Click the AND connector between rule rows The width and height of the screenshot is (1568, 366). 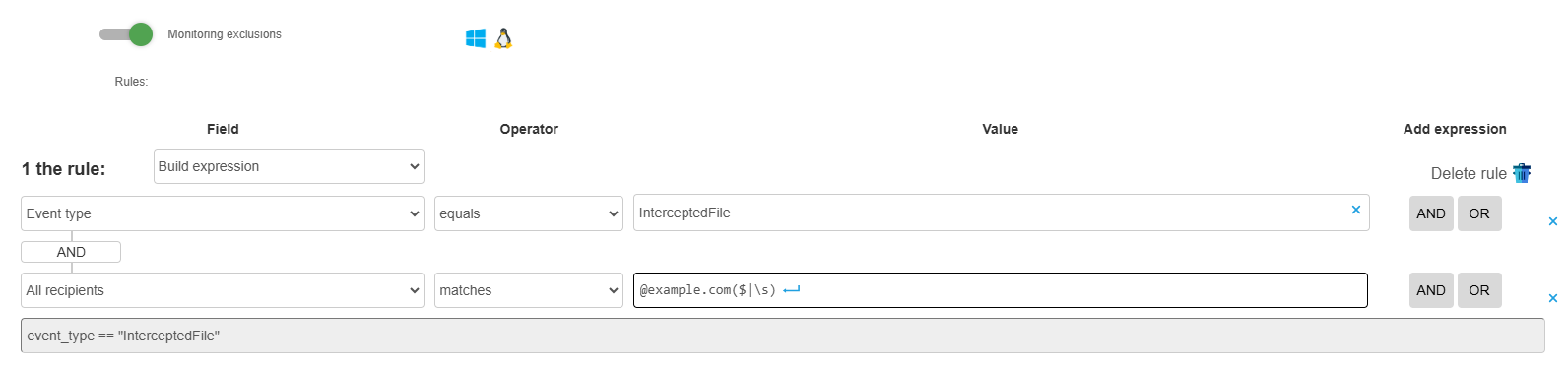[71, 252]
